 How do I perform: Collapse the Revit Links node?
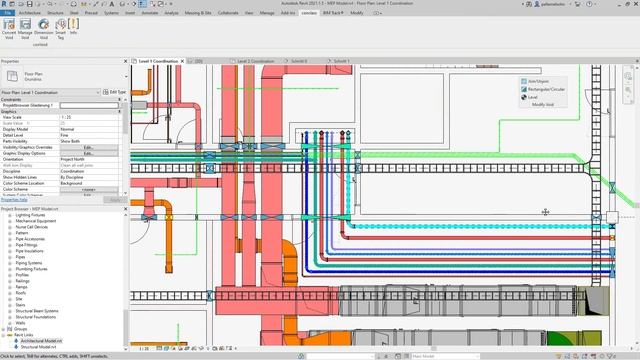[4, 335]
